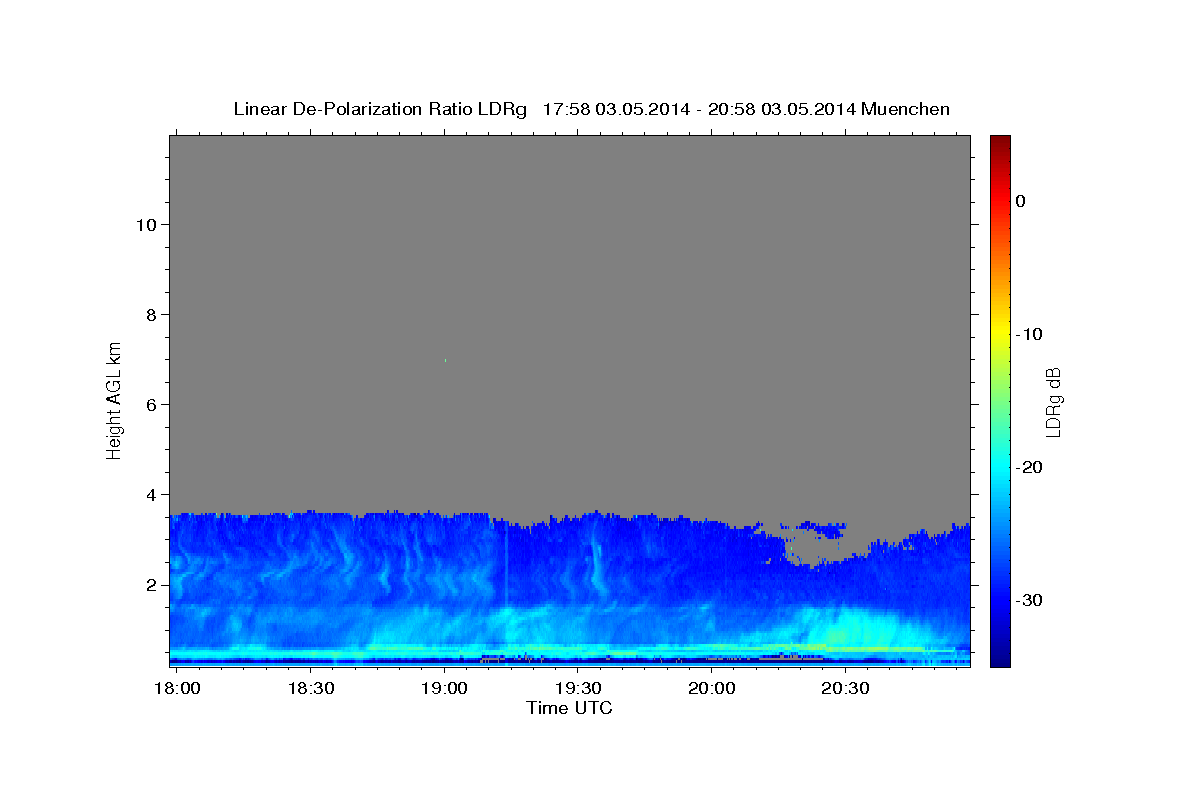The width and height of the screenshot is (1200, 800).
Task: Click the colorbar value -20
Action: pos(1030,467)
